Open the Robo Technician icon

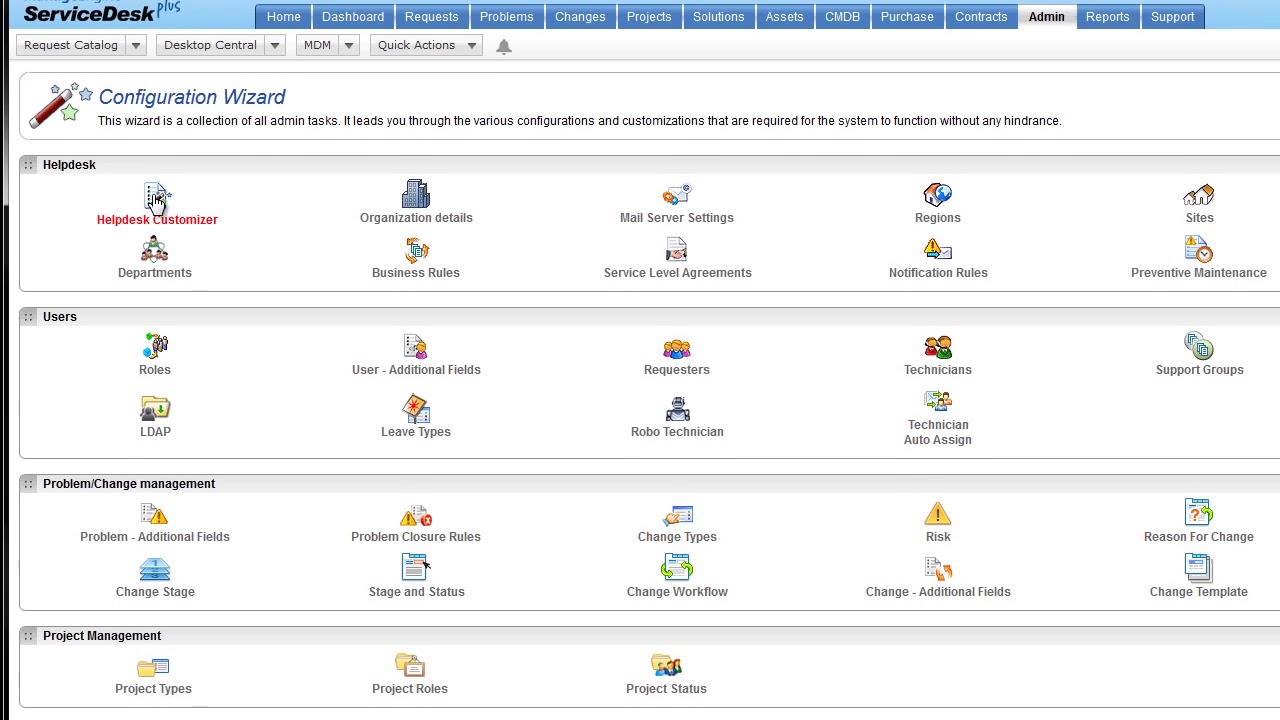tap(677, 408)
